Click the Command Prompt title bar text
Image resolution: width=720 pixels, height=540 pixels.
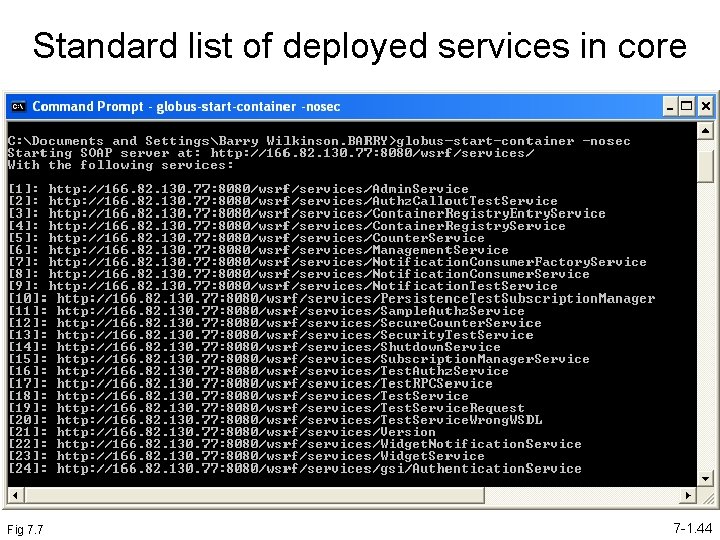coord(186,107)
